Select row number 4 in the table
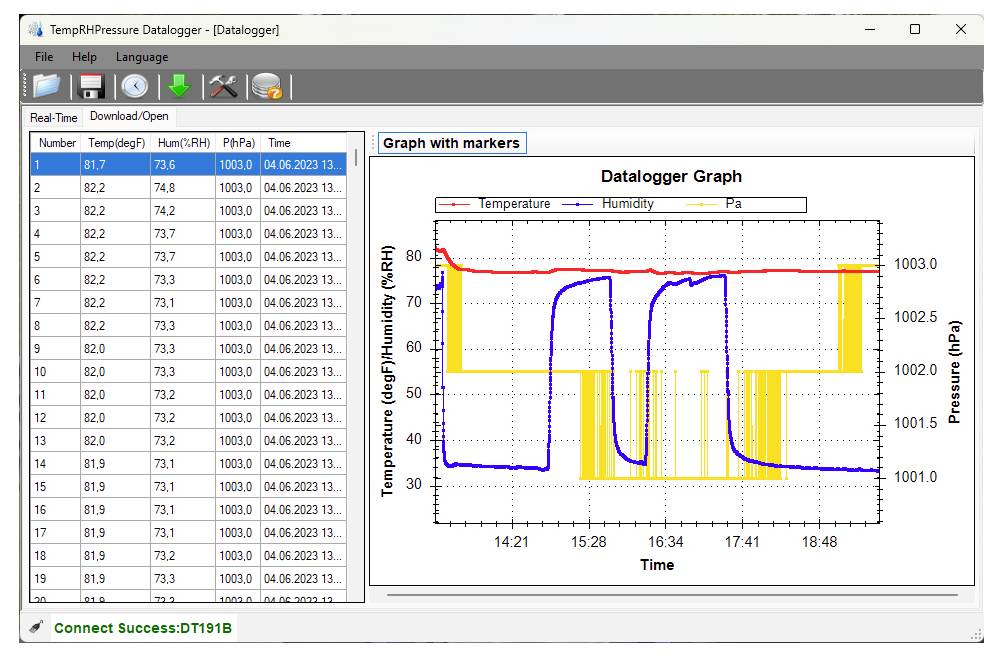1003x656 pixels. 189,233
